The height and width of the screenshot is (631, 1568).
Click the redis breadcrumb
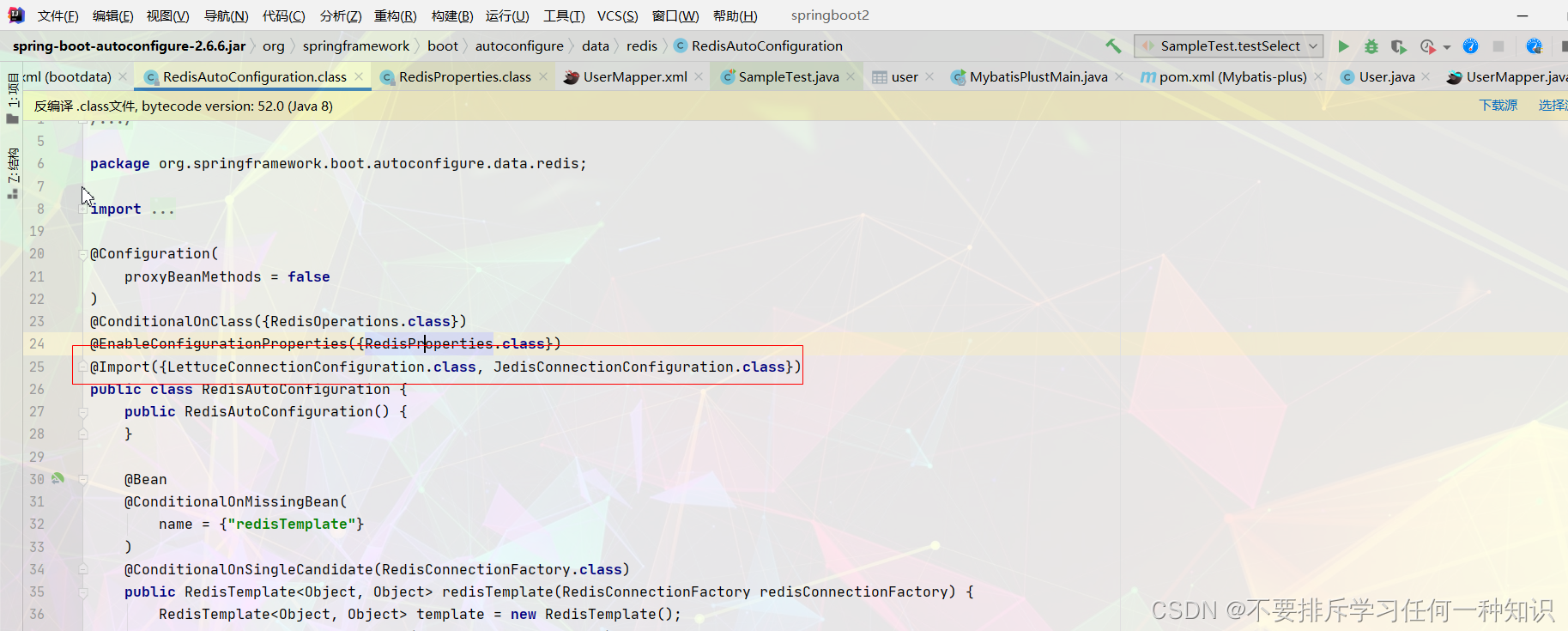pyautogui.click(x=641, y=46)
